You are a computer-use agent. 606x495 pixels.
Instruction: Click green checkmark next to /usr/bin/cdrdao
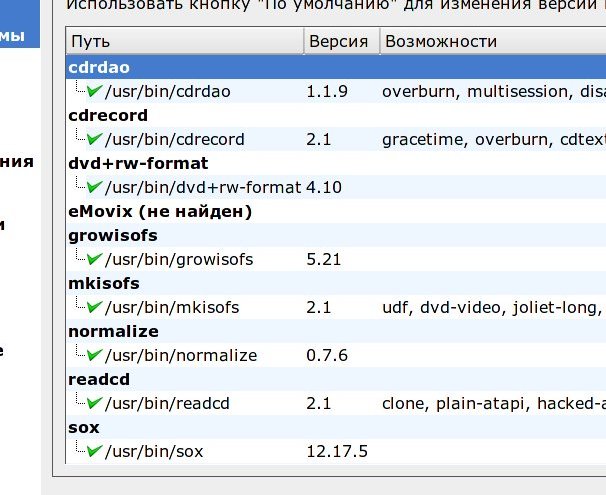(95, 91)
